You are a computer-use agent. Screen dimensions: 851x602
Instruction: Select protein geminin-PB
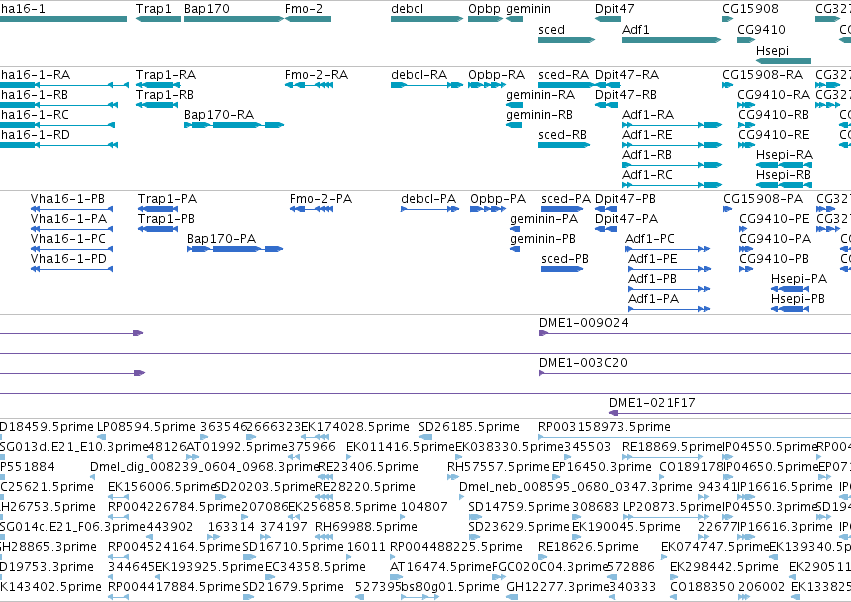515,249
